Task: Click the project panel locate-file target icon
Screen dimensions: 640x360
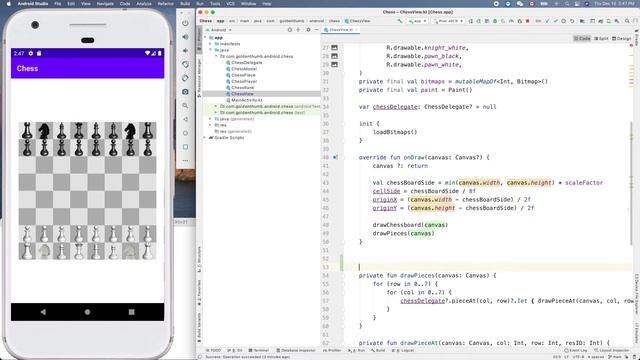Action: (x=290, y=30)
